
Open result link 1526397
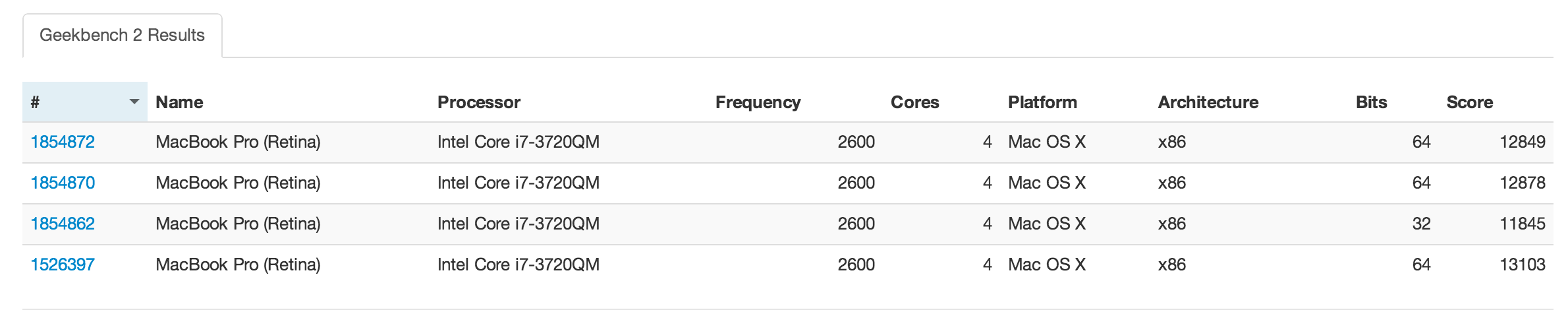[x=63, y=264]
